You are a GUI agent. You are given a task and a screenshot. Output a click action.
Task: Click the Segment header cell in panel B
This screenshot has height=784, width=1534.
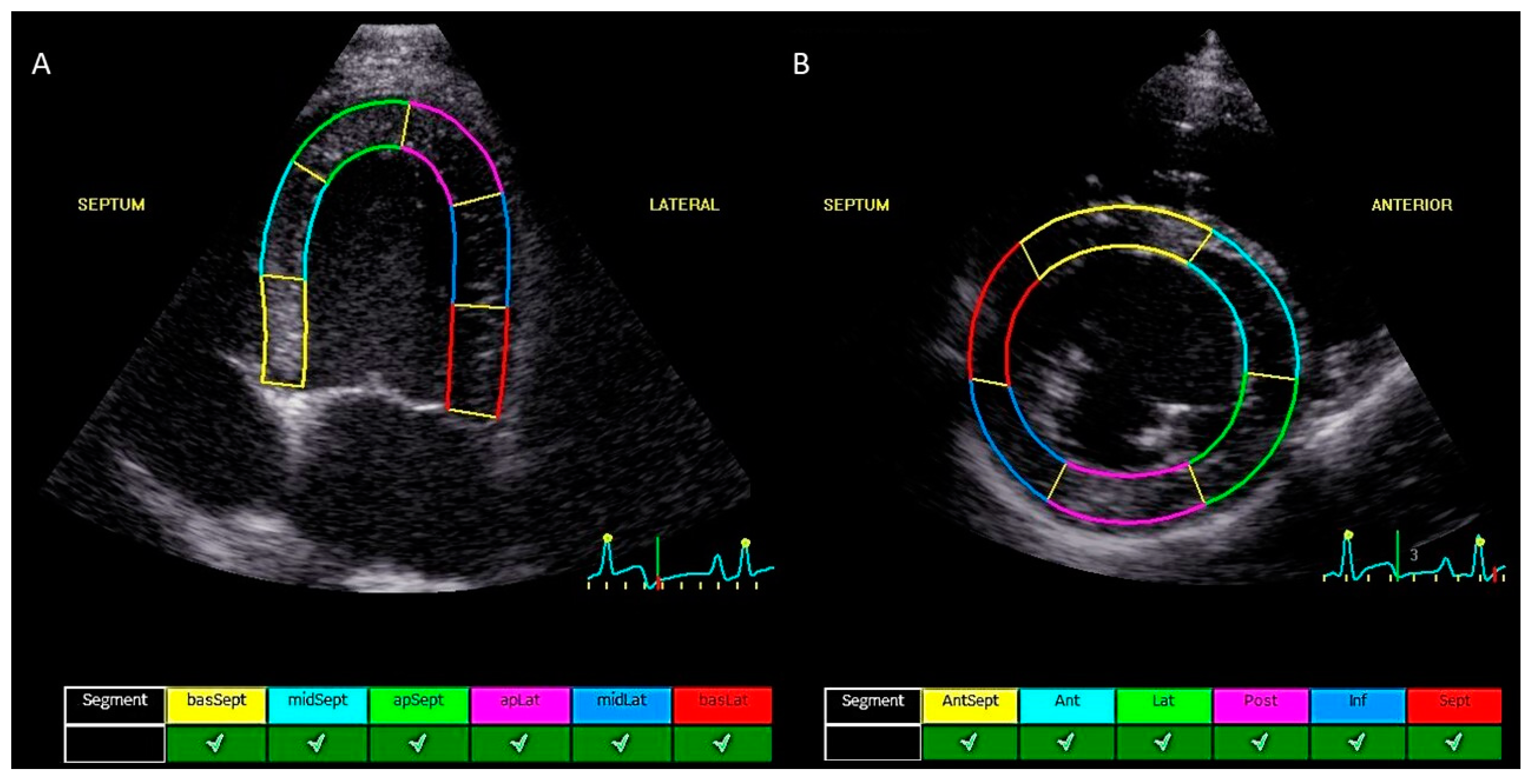pyautogui.click(x=872, y=706)
